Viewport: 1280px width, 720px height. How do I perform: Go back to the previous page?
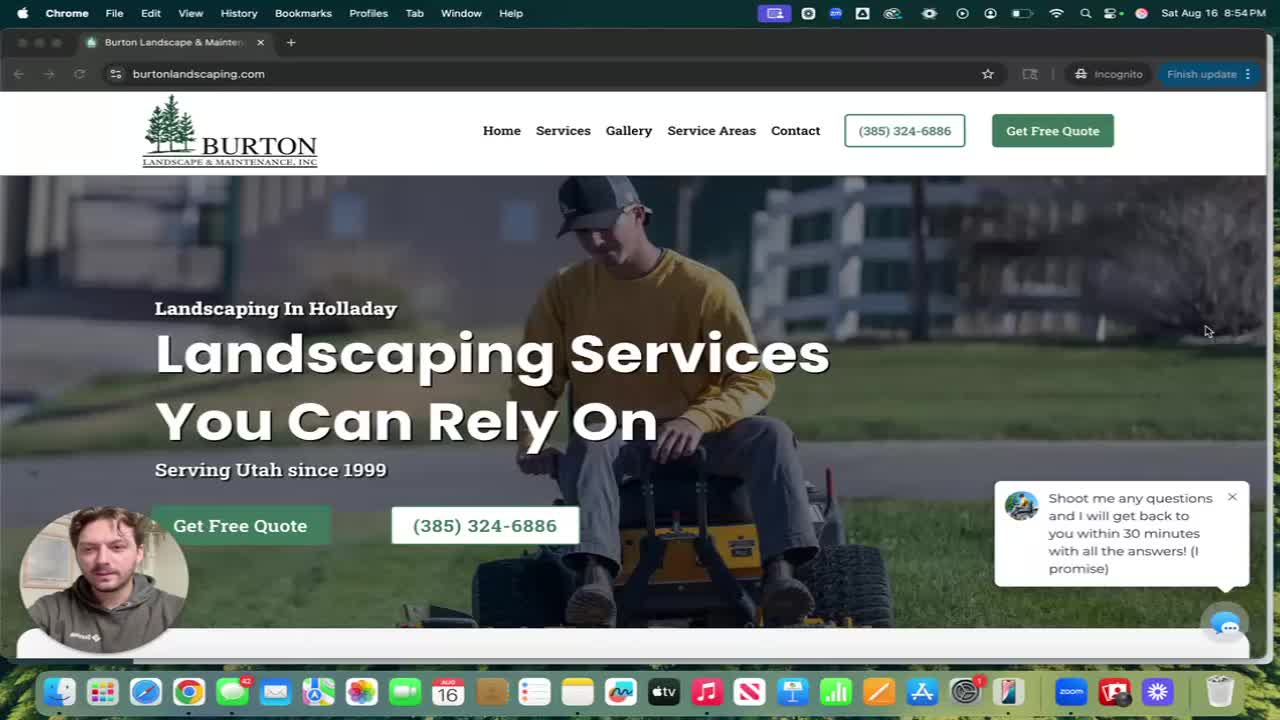[x=18, y=74]
